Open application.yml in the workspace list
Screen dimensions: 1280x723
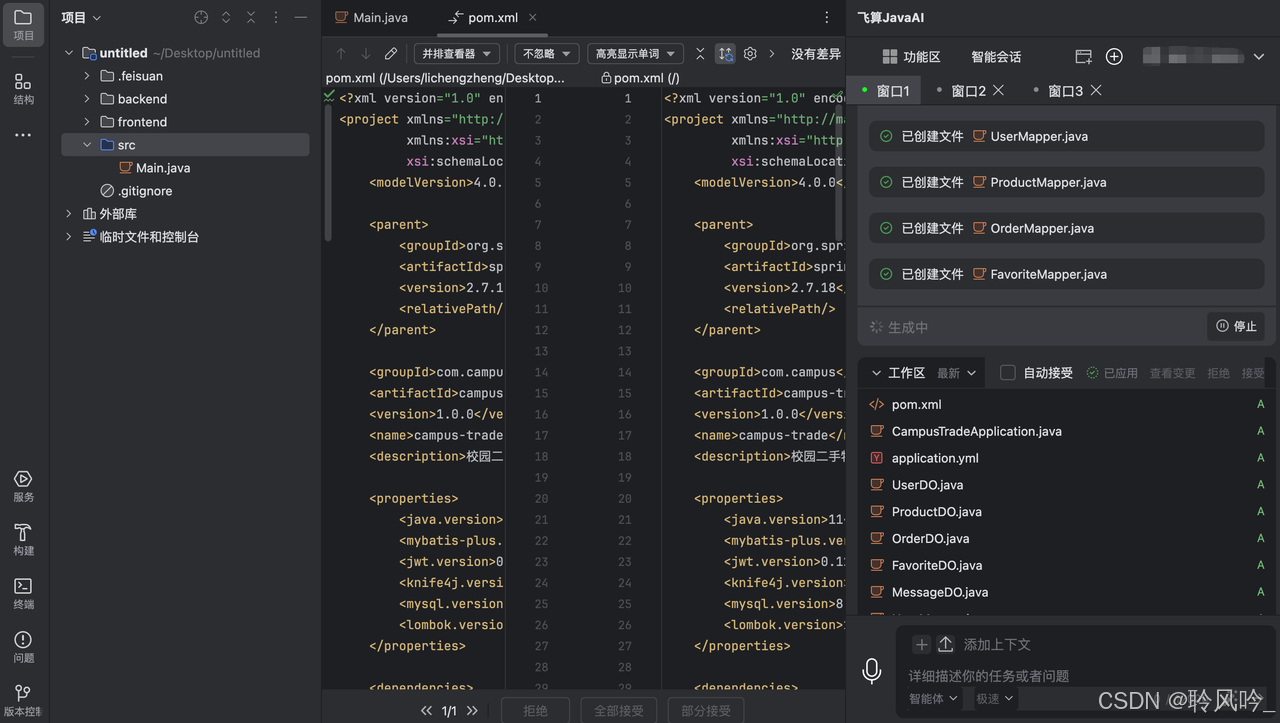pyautogui.click(x=935, y=458)
